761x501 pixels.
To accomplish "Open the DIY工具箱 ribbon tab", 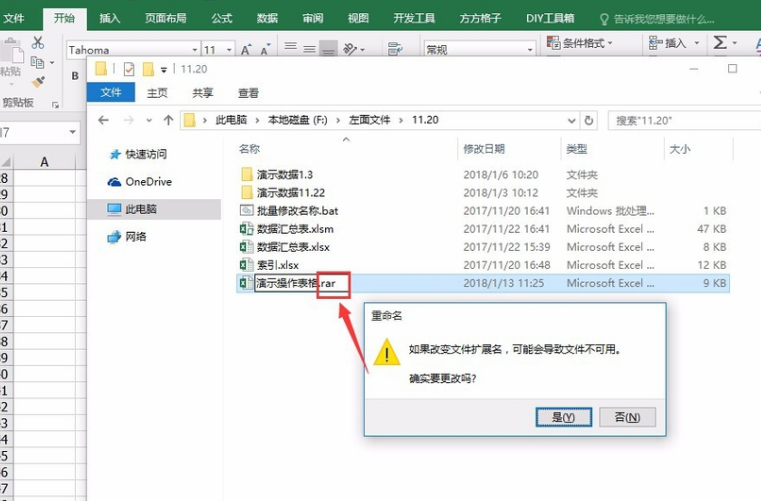I will tap(550, 18).
